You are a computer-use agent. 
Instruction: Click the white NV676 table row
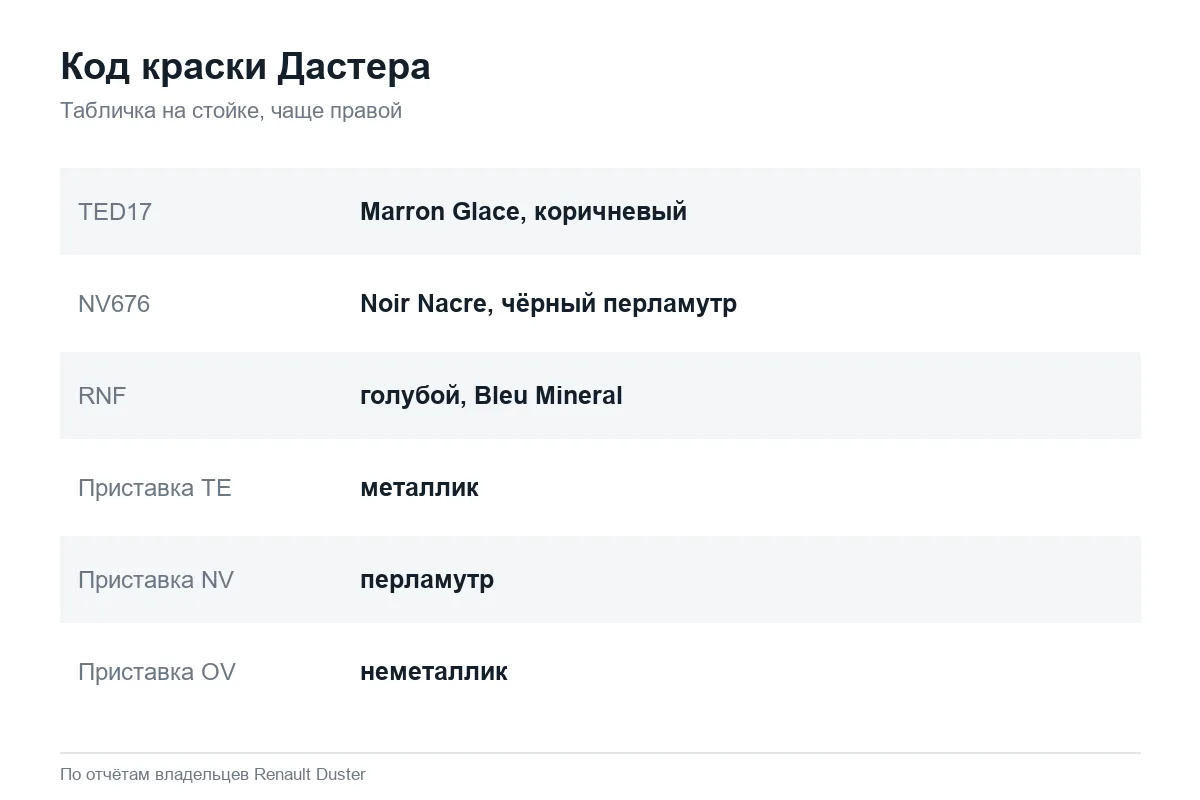600,304
